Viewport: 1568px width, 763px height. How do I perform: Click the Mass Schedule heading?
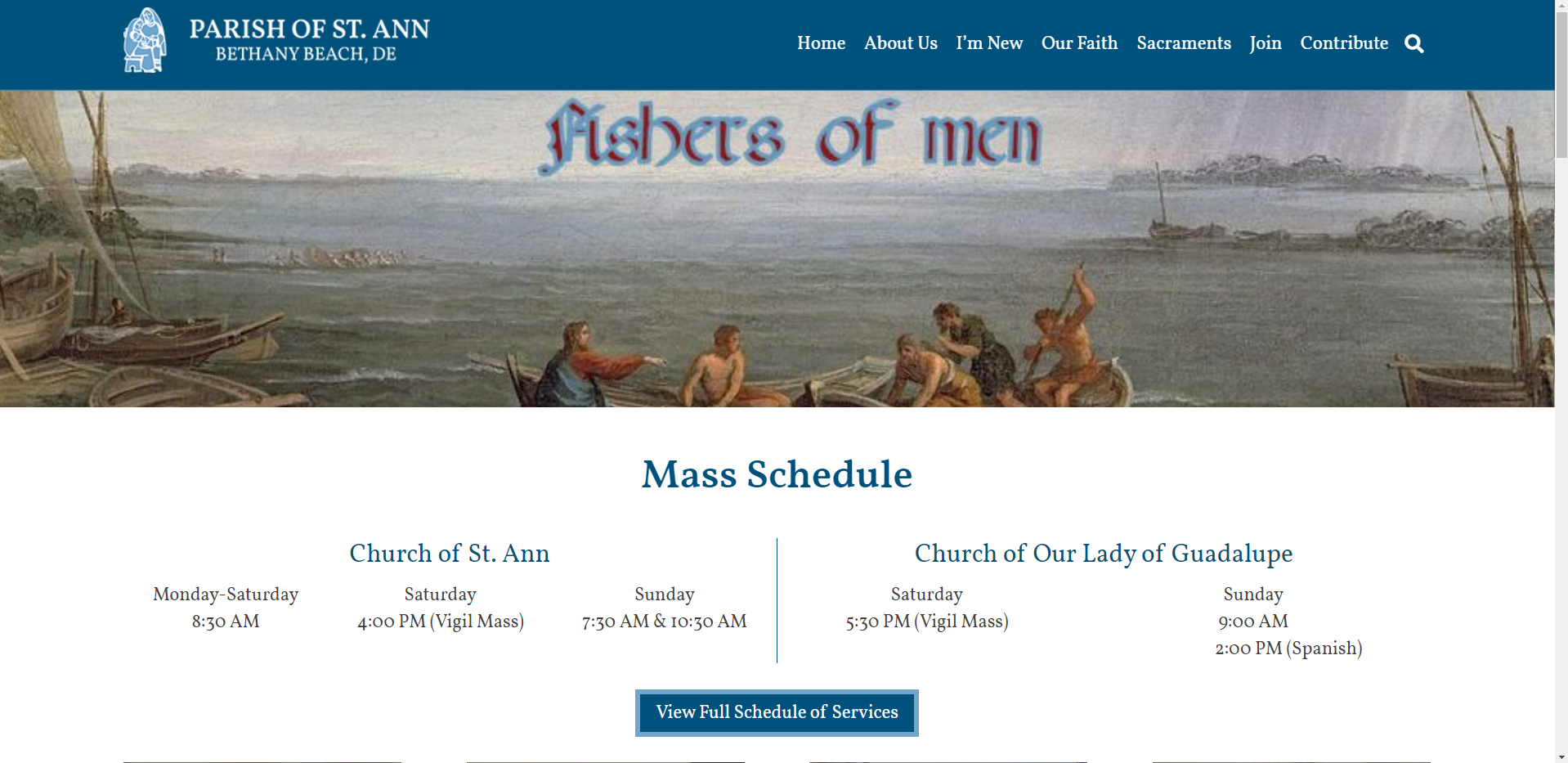[x=777, y=474]
